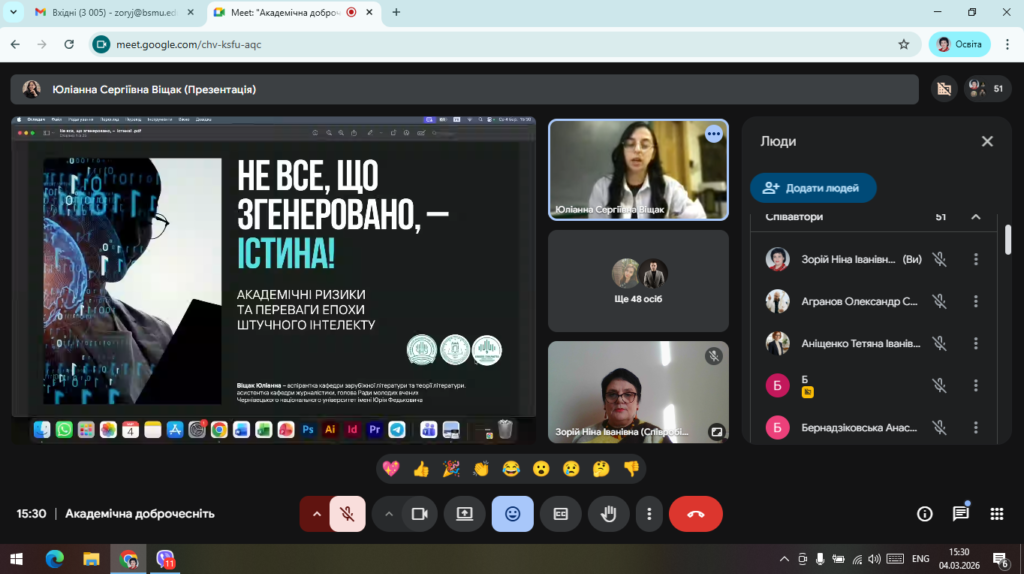Unmute the microphone in call controls
Image resolution: width=1024 pixels, height=574 pixels.
pyautogui.click(x=348, y=514)
